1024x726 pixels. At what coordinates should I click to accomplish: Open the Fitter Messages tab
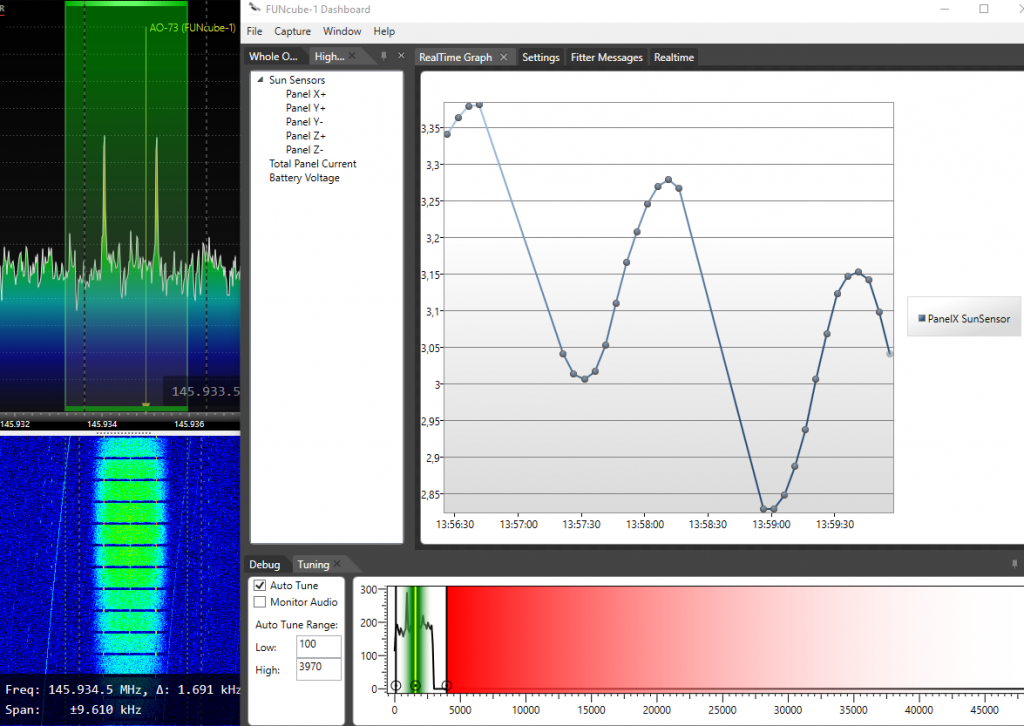[x=606, y=57]
